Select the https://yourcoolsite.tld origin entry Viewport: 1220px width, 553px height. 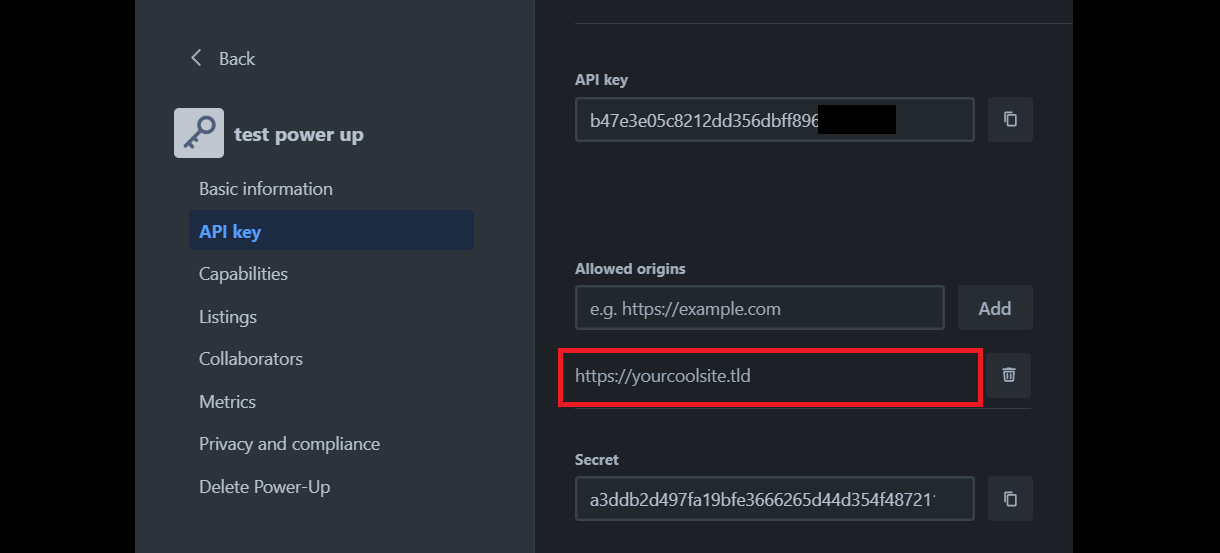click(x=770, y=376)
